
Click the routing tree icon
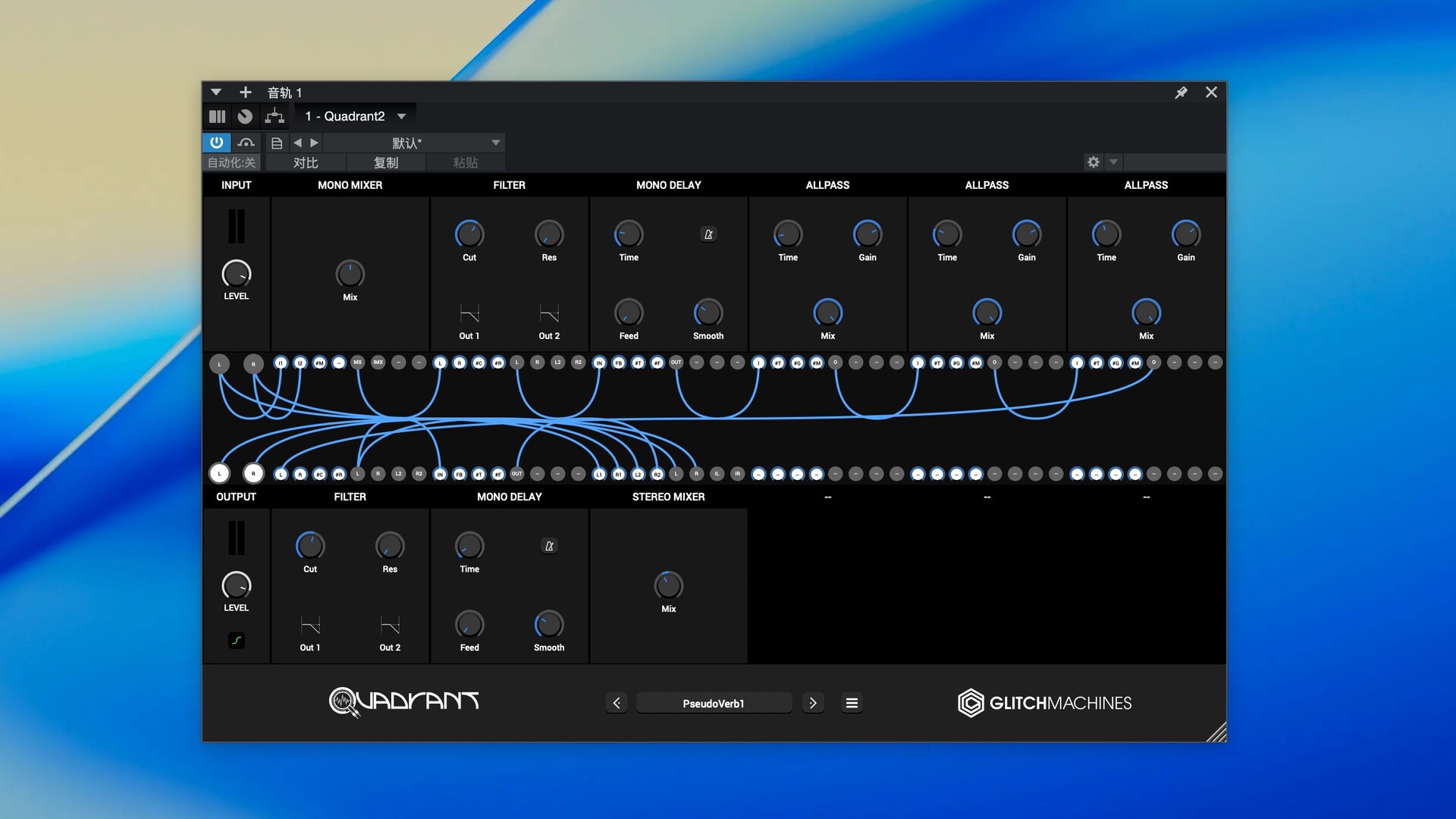pyautogui.click(x=275, y=116)
